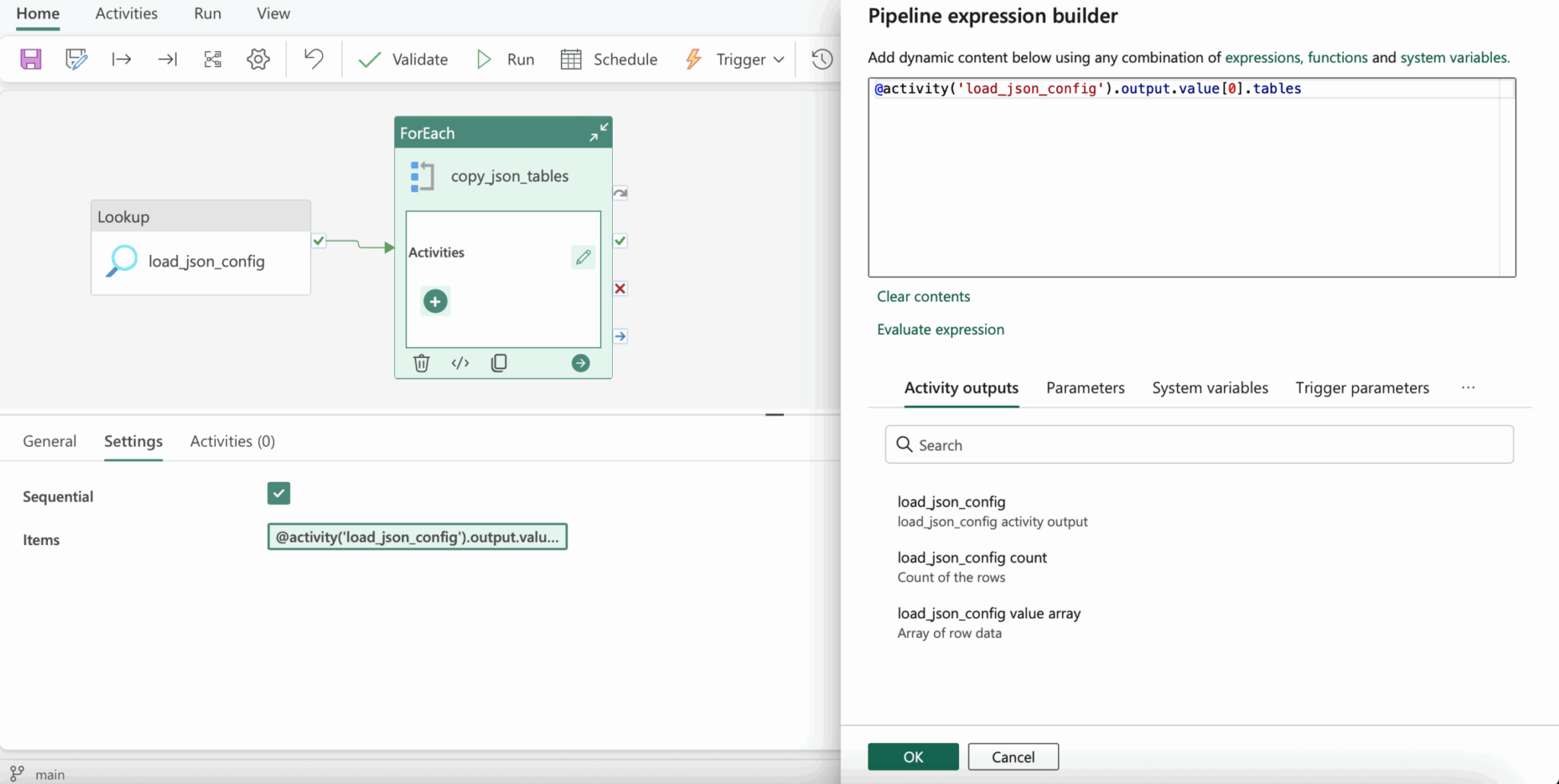Click the Clear contents link
The width and height of the screenshot is (1559, 784).
[923, 297]
